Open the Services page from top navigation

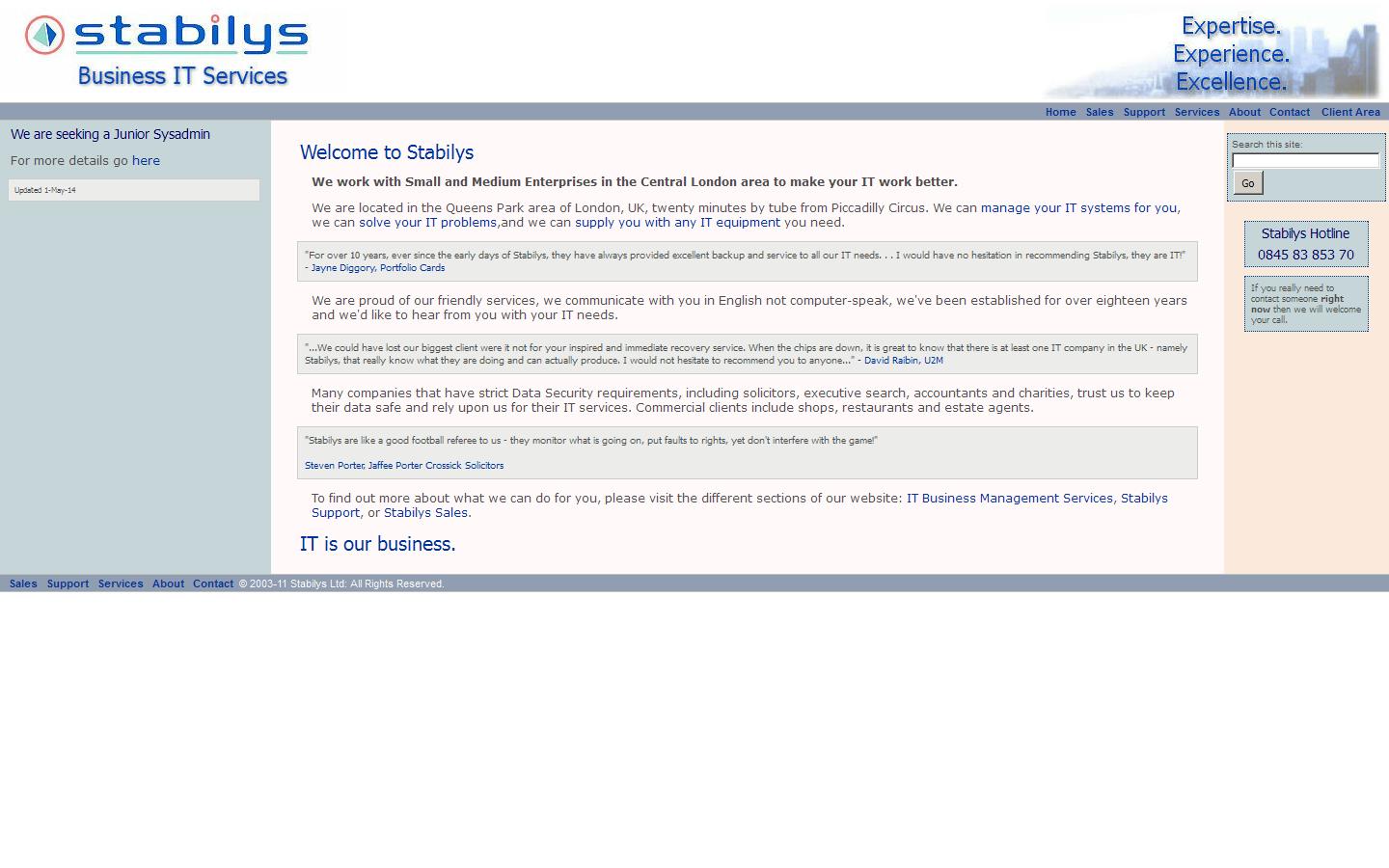(x=1197, y=112)
